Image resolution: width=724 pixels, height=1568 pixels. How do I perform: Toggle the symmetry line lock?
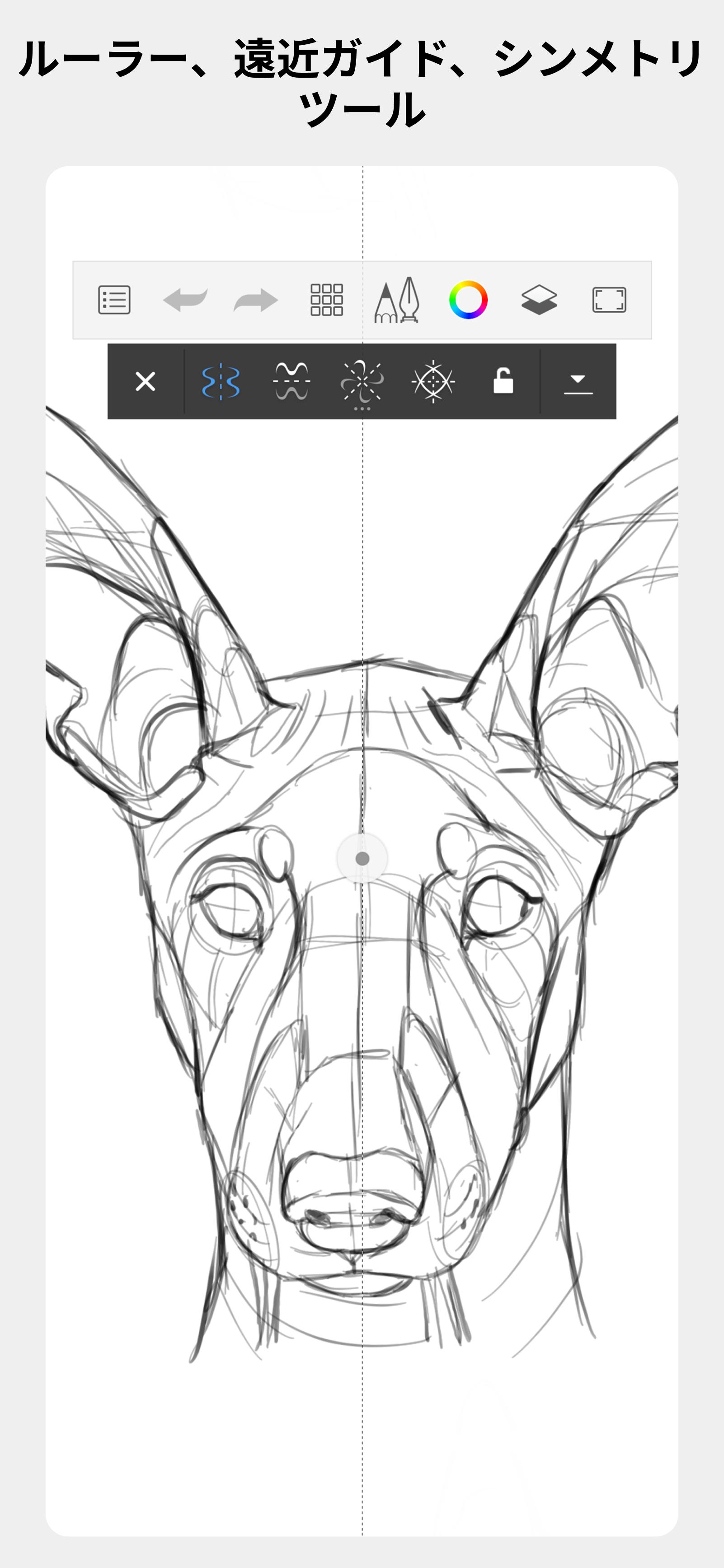coord(503,381)
